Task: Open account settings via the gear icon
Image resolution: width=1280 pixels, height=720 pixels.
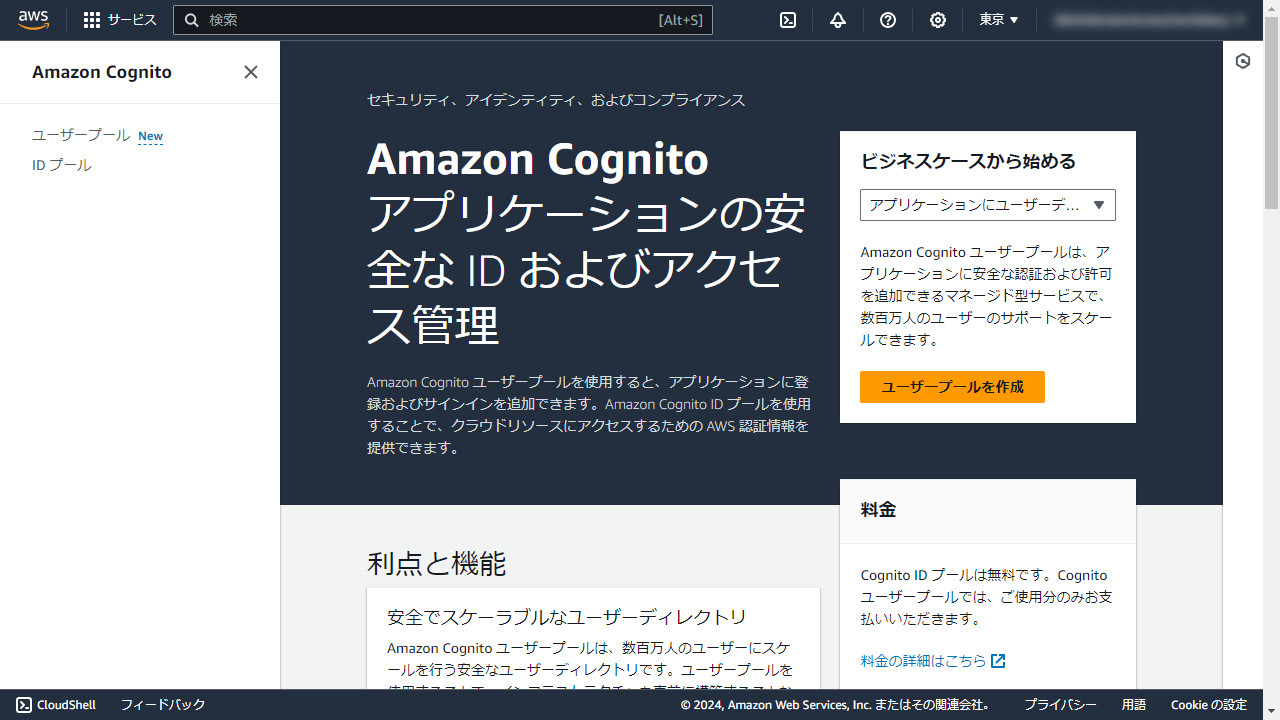Action: click(937, 20)
